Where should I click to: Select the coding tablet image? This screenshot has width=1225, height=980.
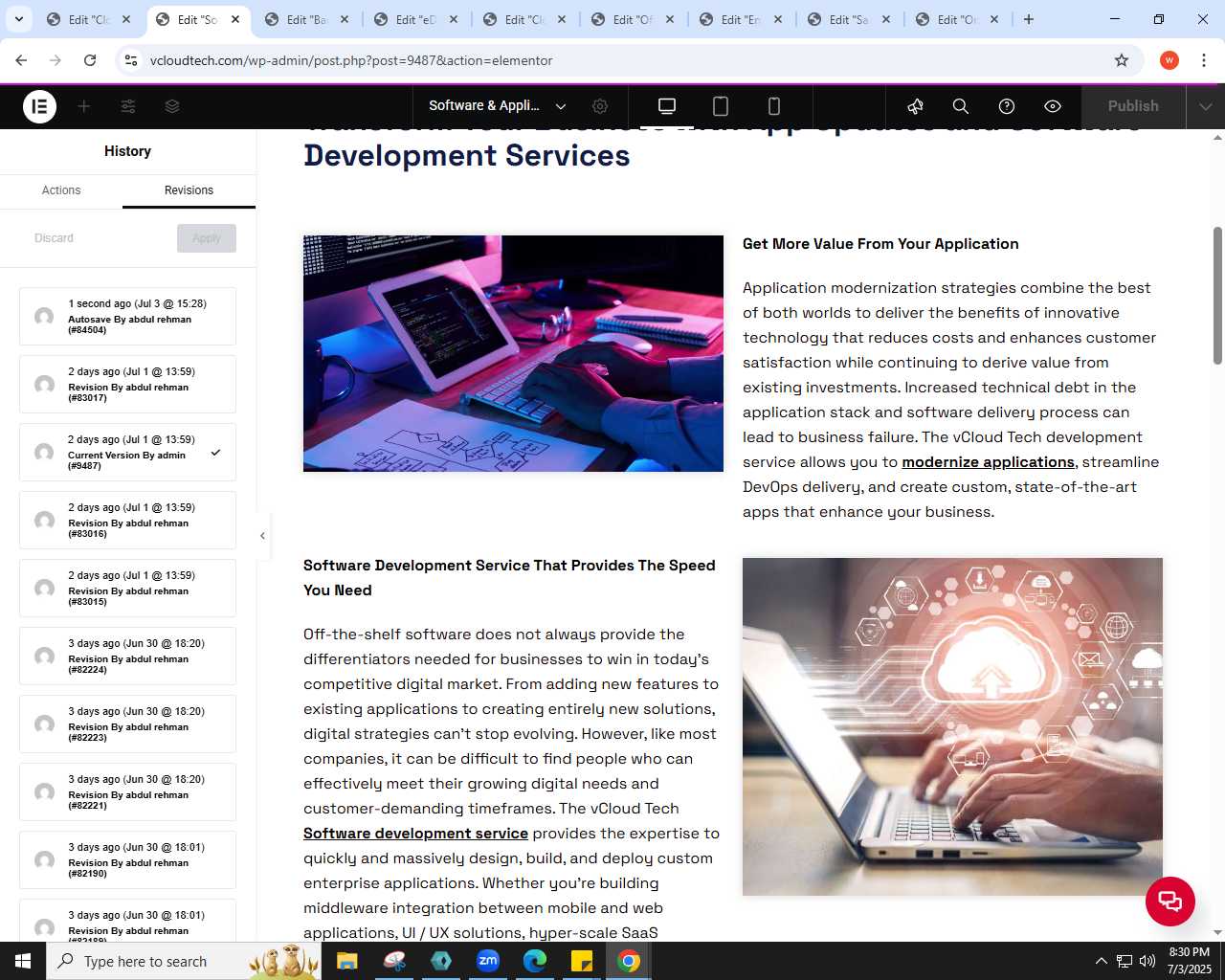tap(513, 353)
